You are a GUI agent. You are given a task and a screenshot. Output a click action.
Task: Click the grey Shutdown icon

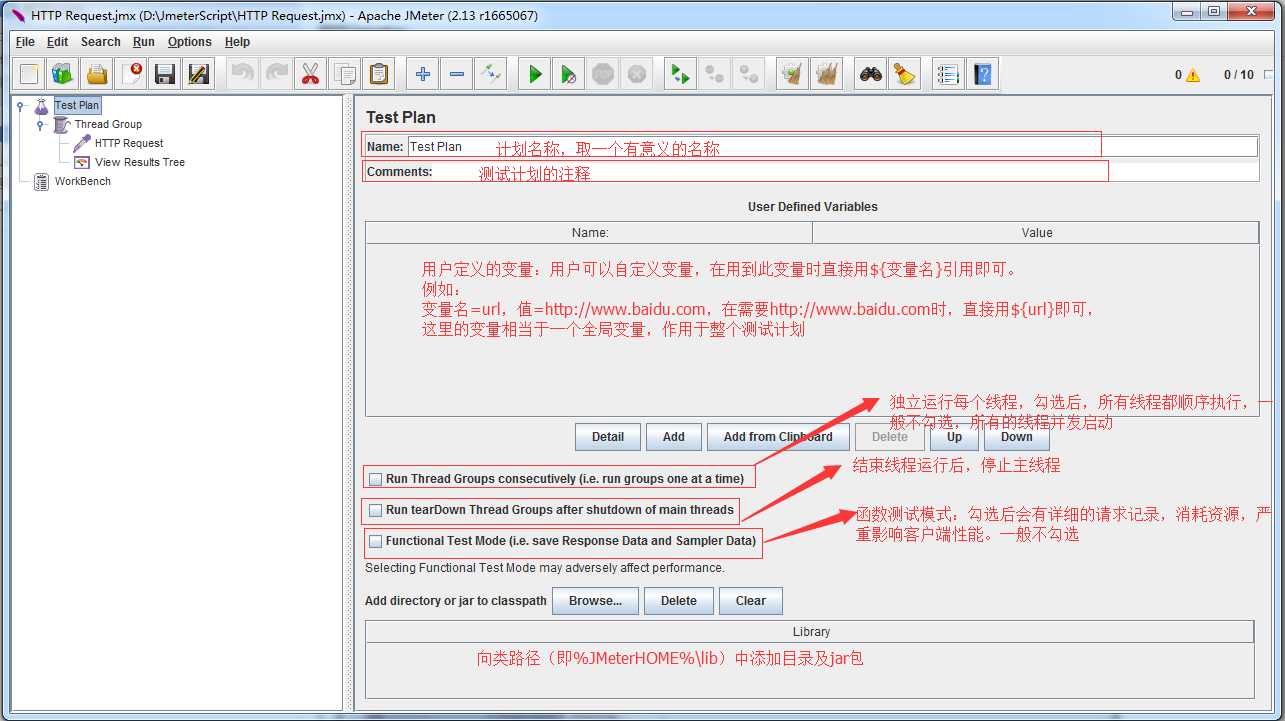(637, 74)
